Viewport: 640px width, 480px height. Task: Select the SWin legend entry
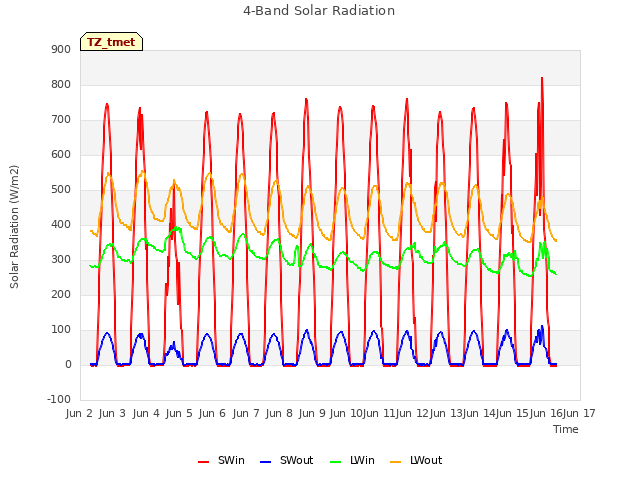pyautogui.click(x=221, y=460)
